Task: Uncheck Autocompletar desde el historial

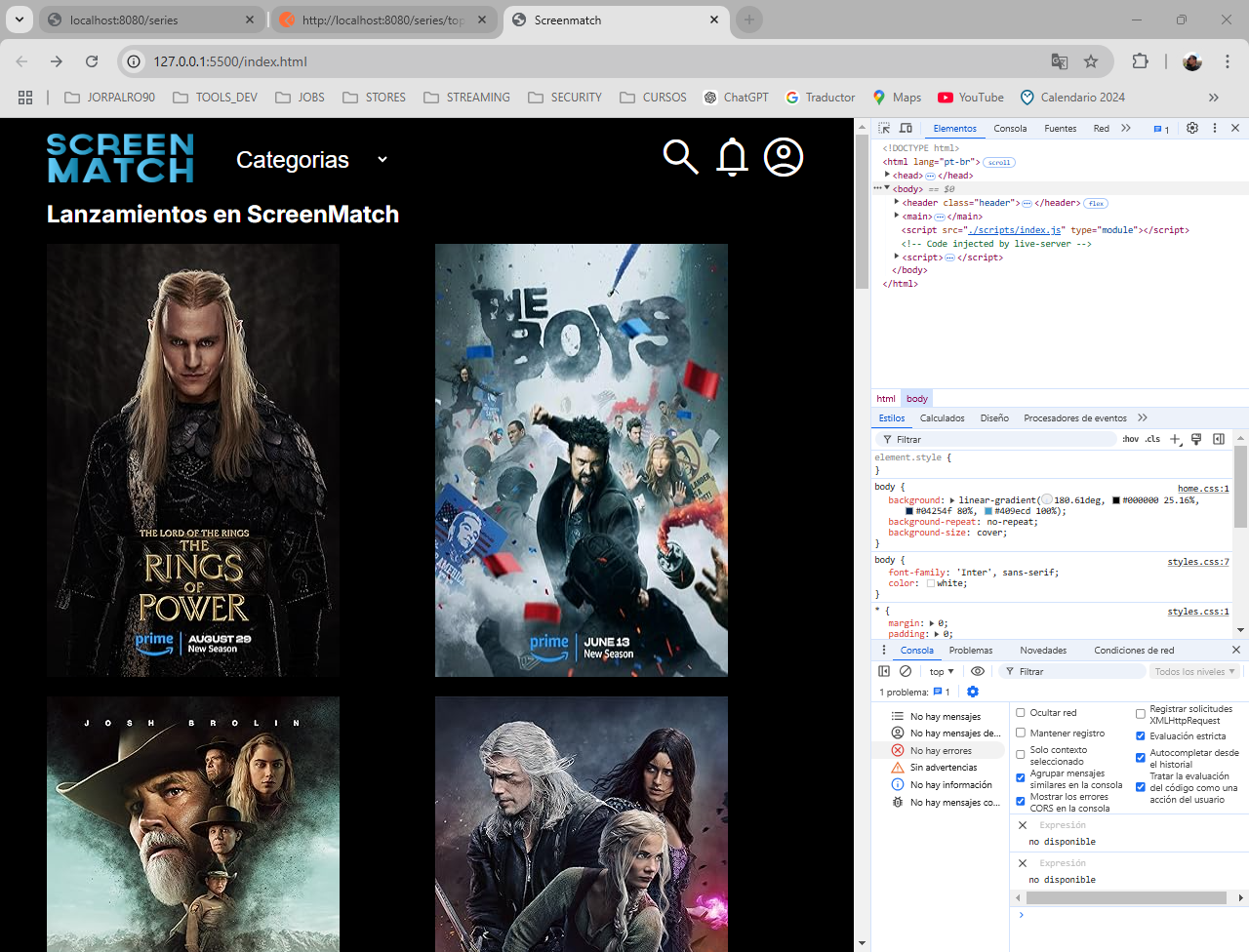Action: [x=1141, y=758]
